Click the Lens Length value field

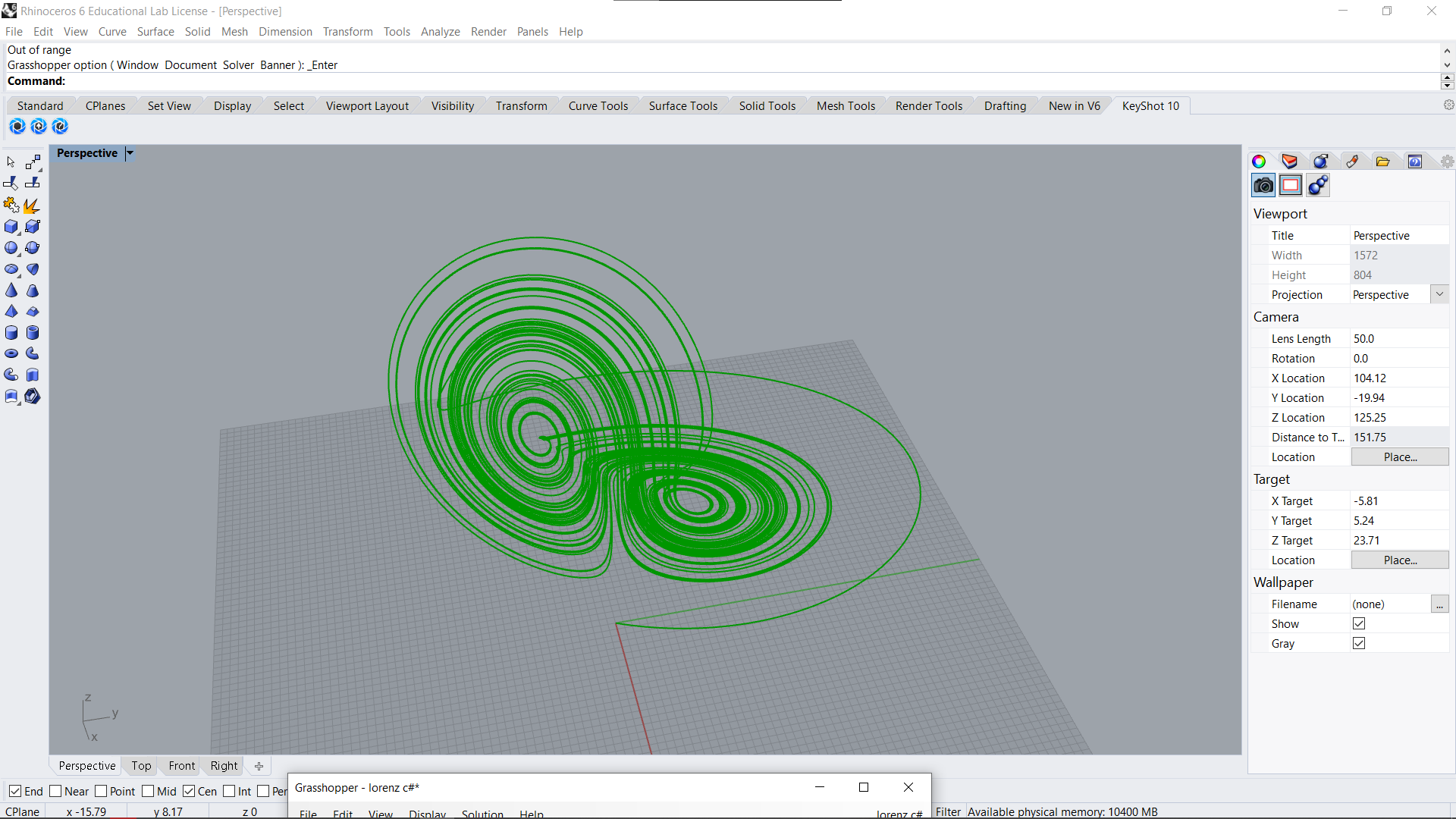tap(1399, 338)
